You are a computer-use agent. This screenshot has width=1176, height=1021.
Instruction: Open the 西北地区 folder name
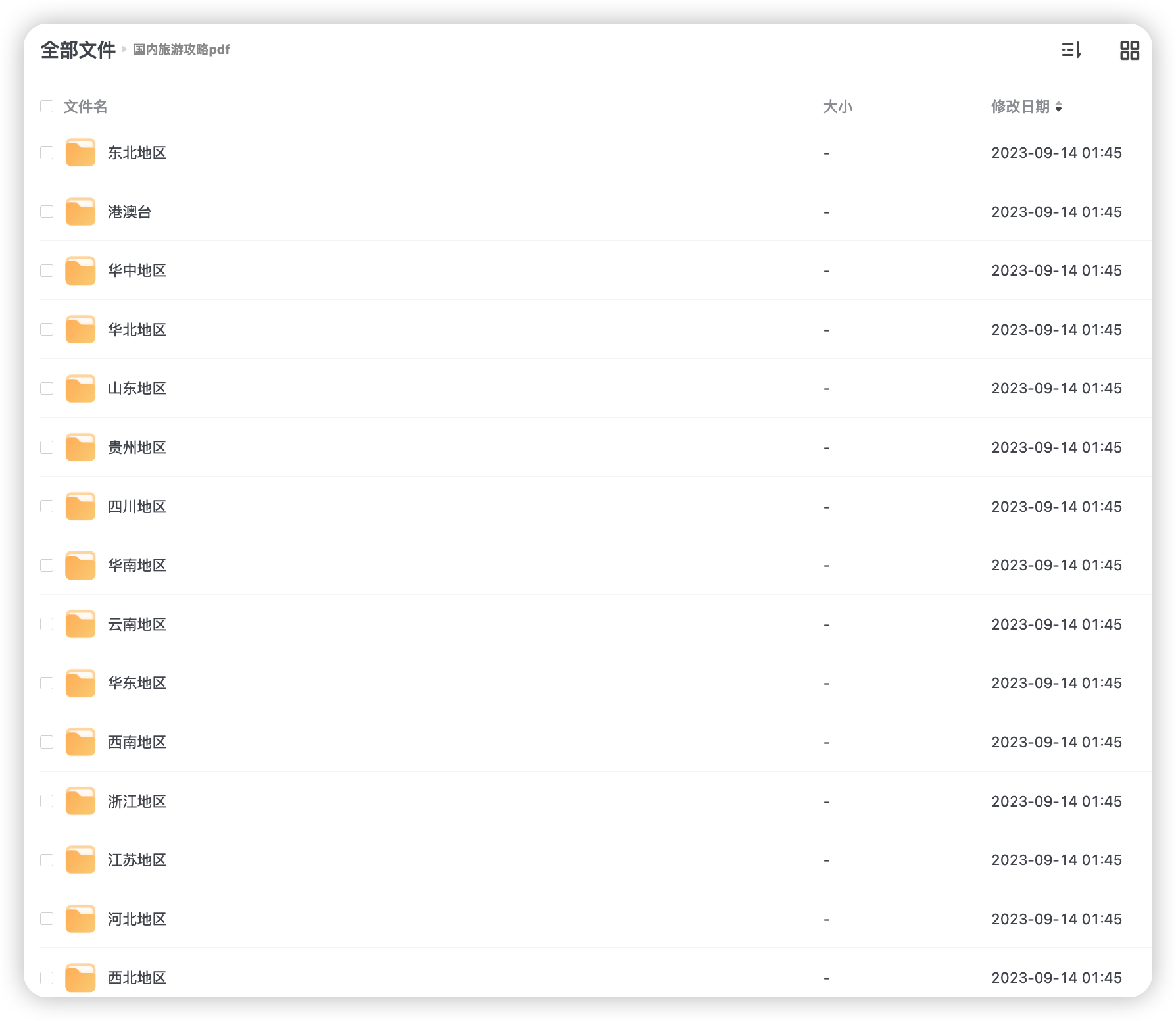pos(137,978)
